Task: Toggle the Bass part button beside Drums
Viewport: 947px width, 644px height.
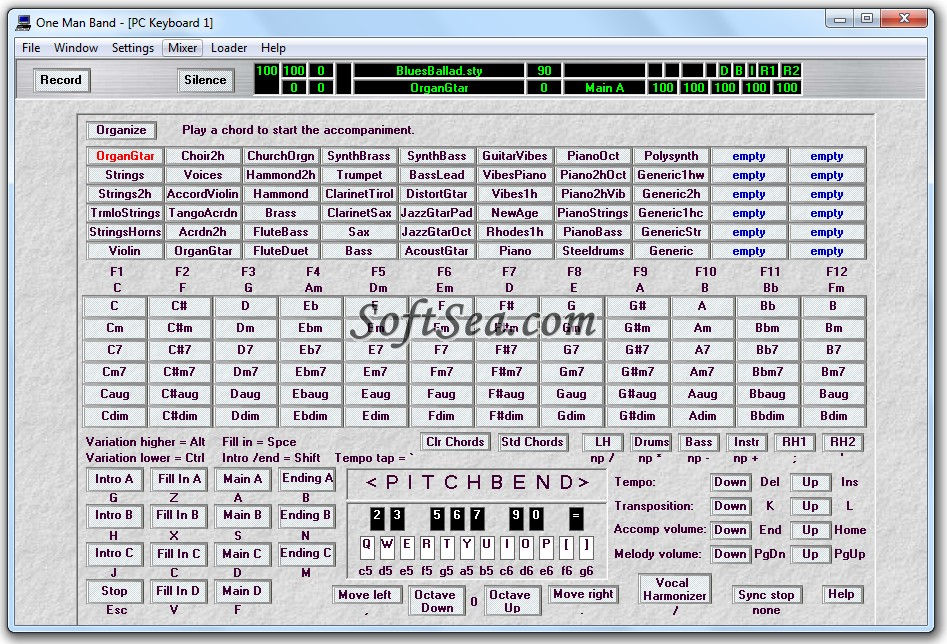Action: (x=699, y=442)
